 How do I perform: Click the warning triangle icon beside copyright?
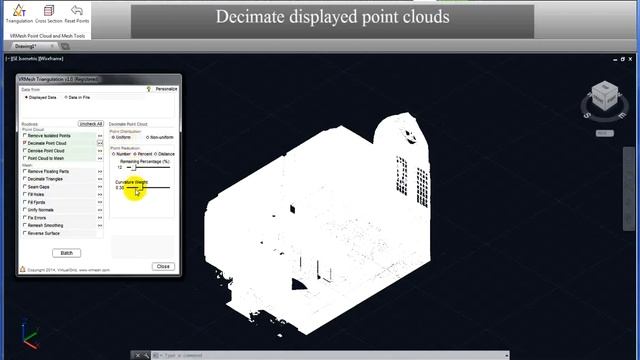[x=23, y=269]
